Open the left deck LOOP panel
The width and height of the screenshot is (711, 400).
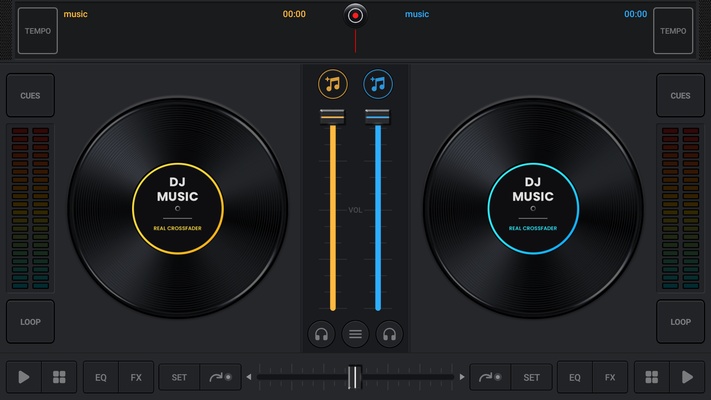(x=30, y=322)
